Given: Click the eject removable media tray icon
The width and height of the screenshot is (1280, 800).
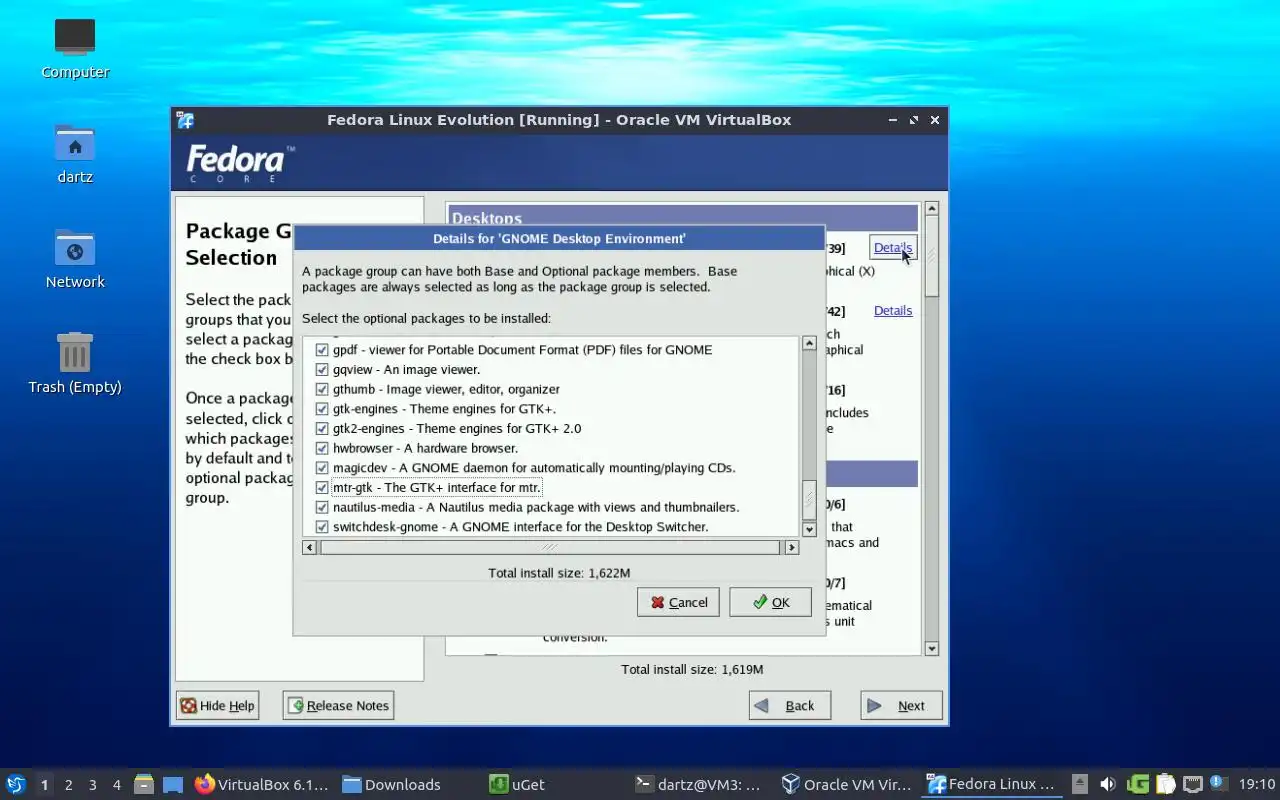Looking at the screenshot, I should [1080, 784].
